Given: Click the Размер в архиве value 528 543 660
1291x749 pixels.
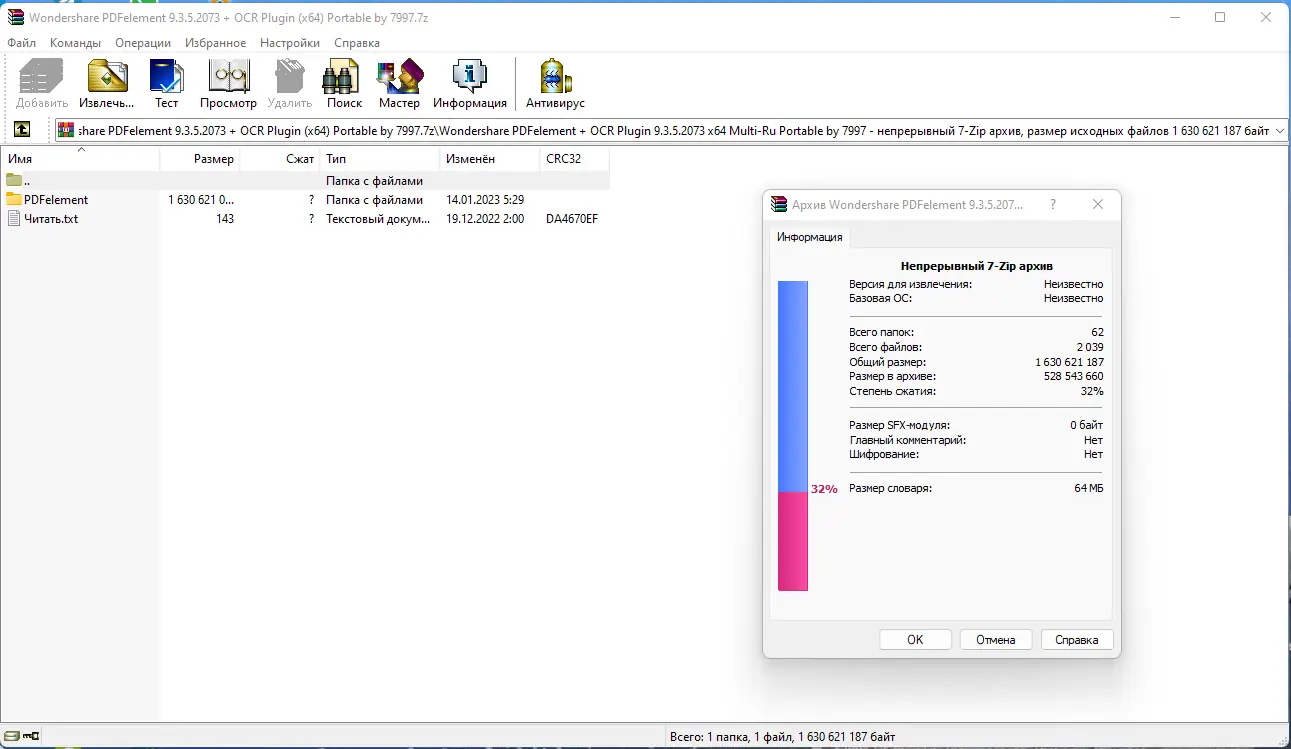Looking at the screenshot, I should point(1074,377).
